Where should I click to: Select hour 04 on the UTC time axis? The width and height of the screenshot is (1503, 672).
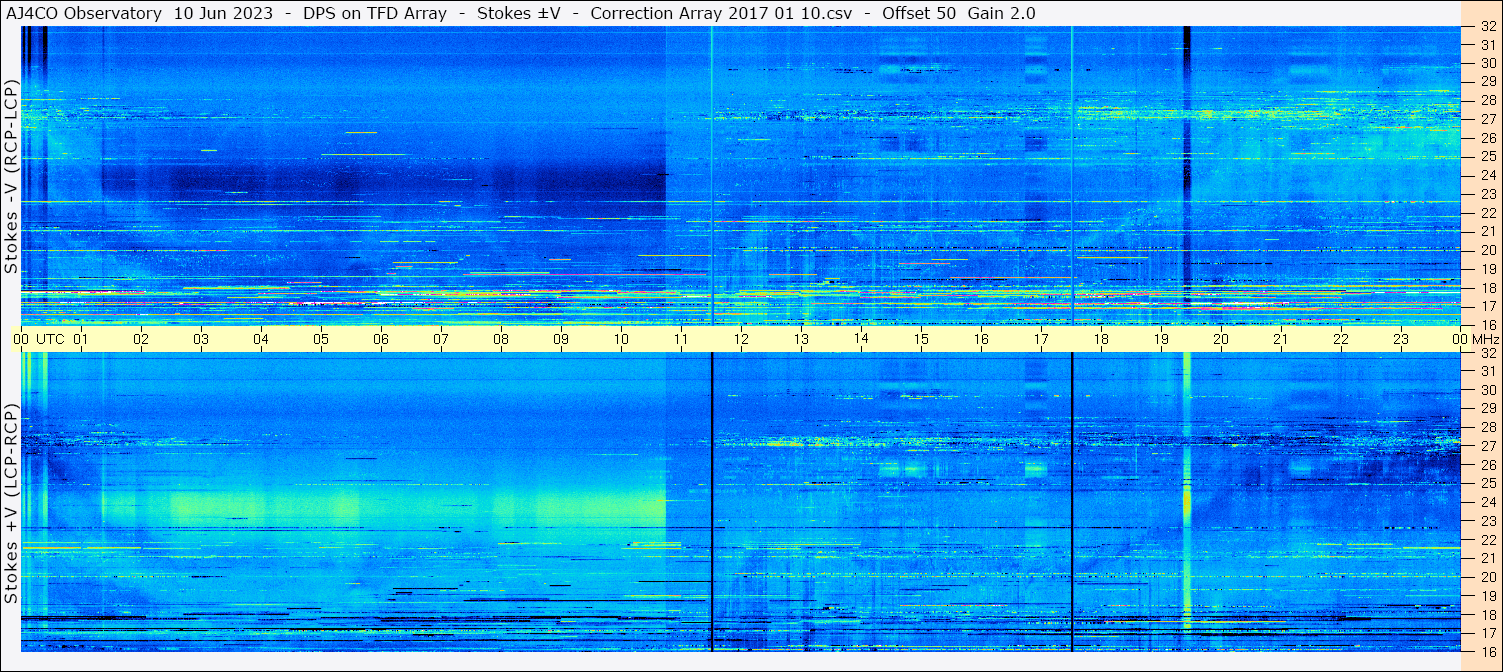pyautogui.click(x=261, y=339)
